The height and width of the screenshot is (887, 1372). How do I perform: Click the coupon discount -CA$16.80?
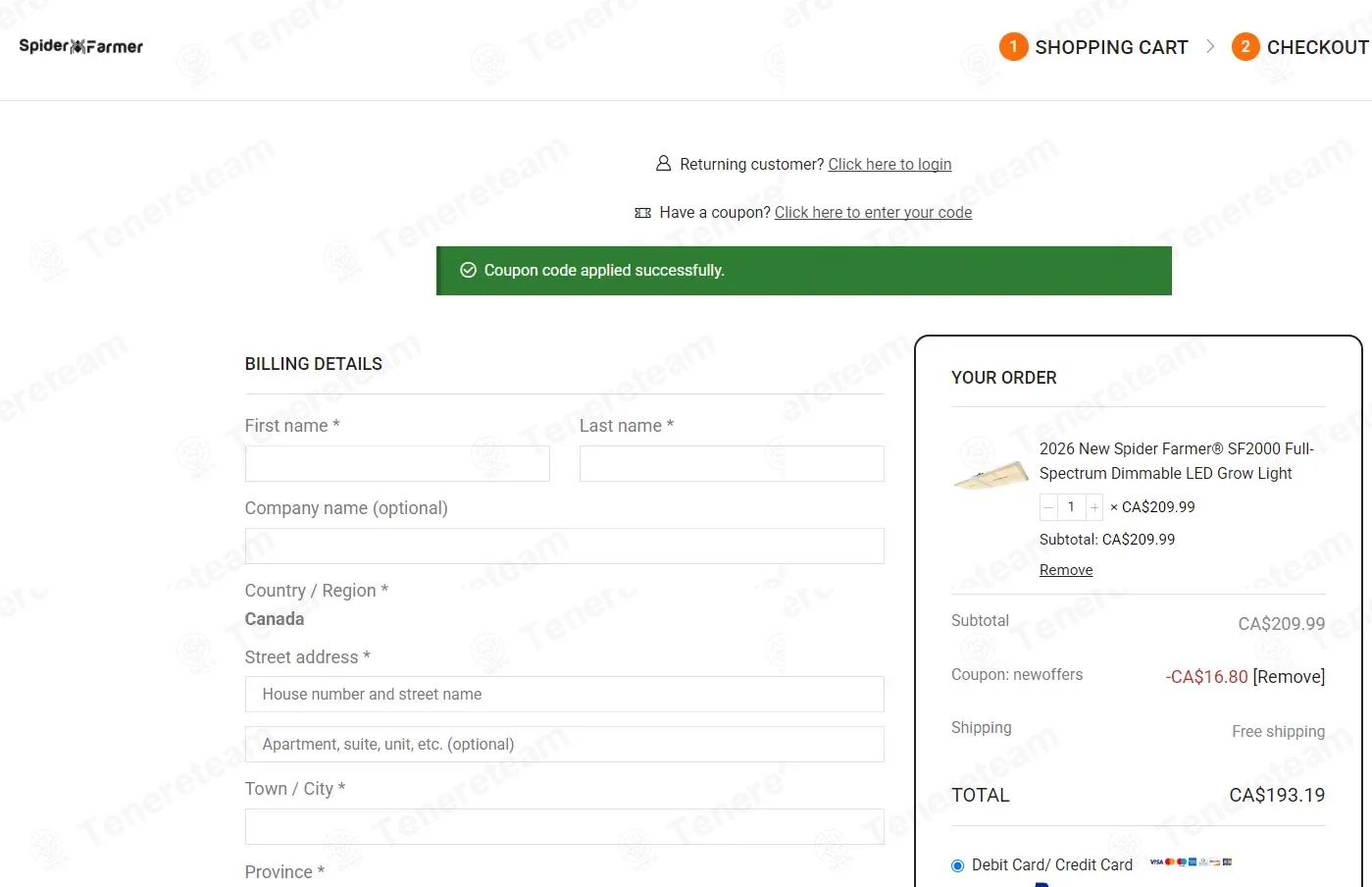1206,676
